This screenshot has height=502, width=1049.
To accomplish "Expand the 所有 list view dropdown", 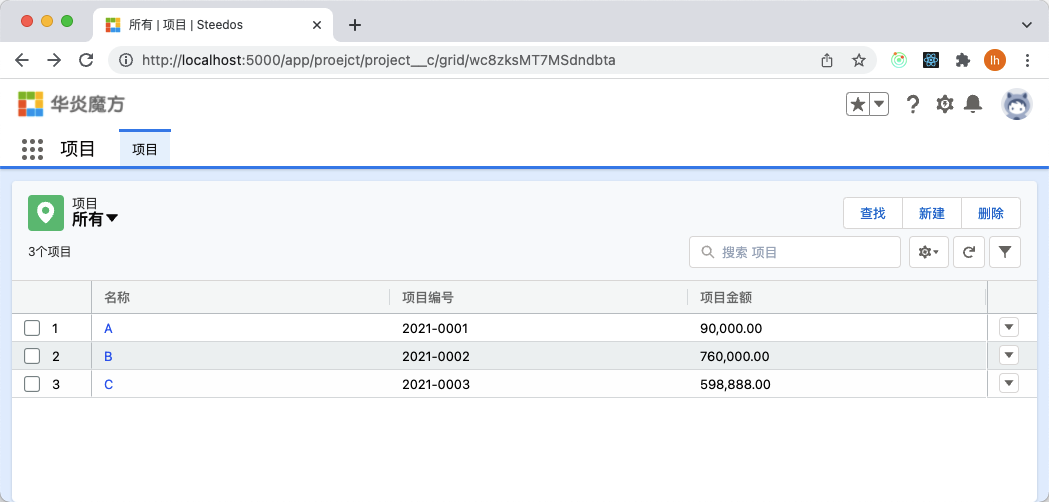I will click(x=96, y=219).
